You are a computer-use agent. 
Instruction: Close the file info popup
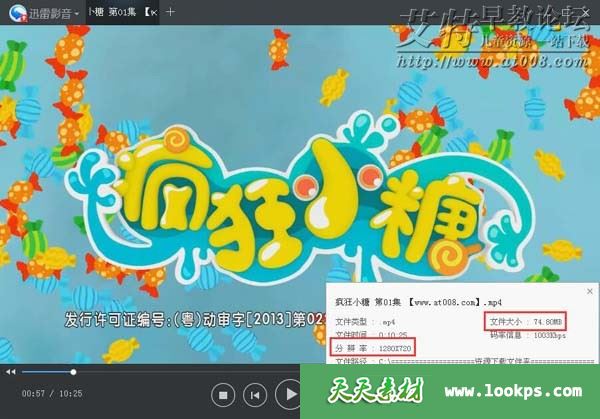[590, 291]
